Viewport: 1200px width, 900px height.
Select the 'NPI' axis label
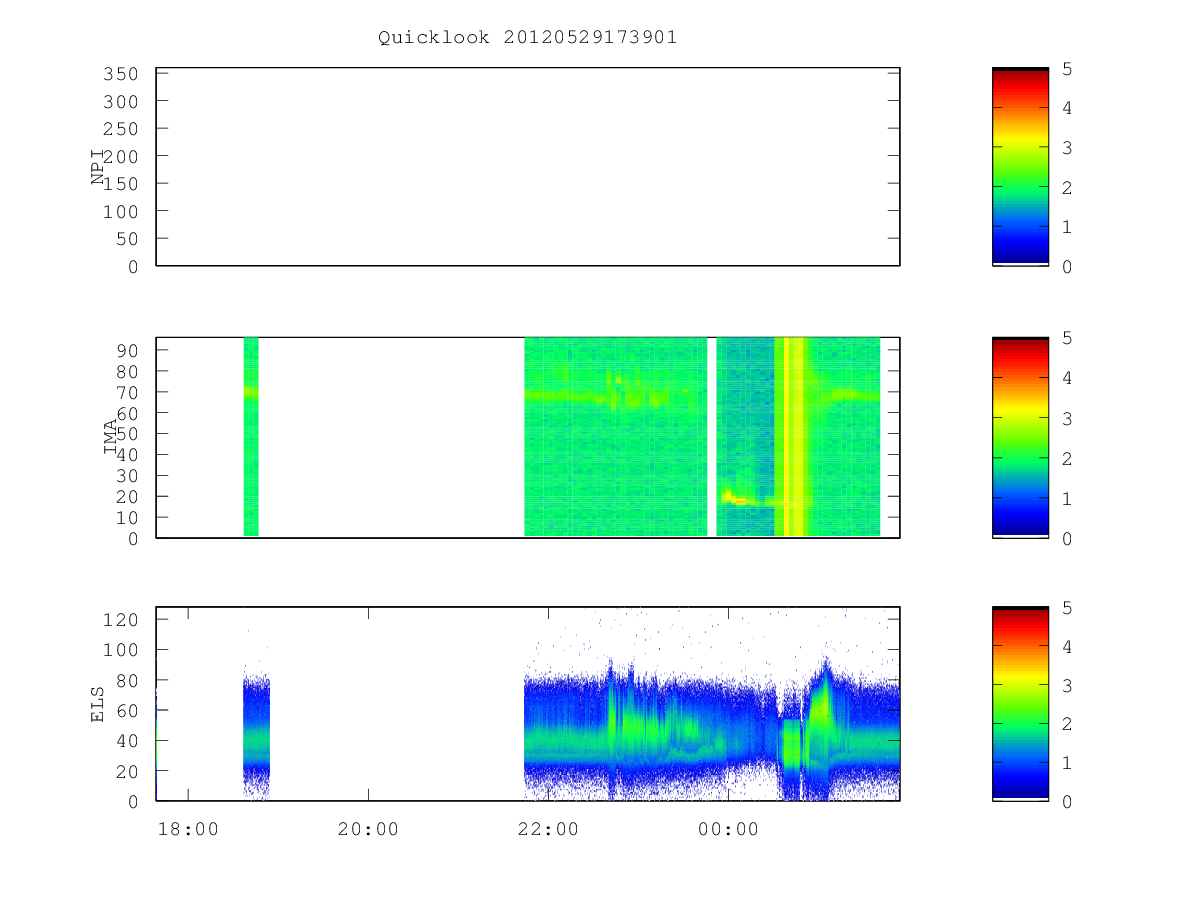98,168
